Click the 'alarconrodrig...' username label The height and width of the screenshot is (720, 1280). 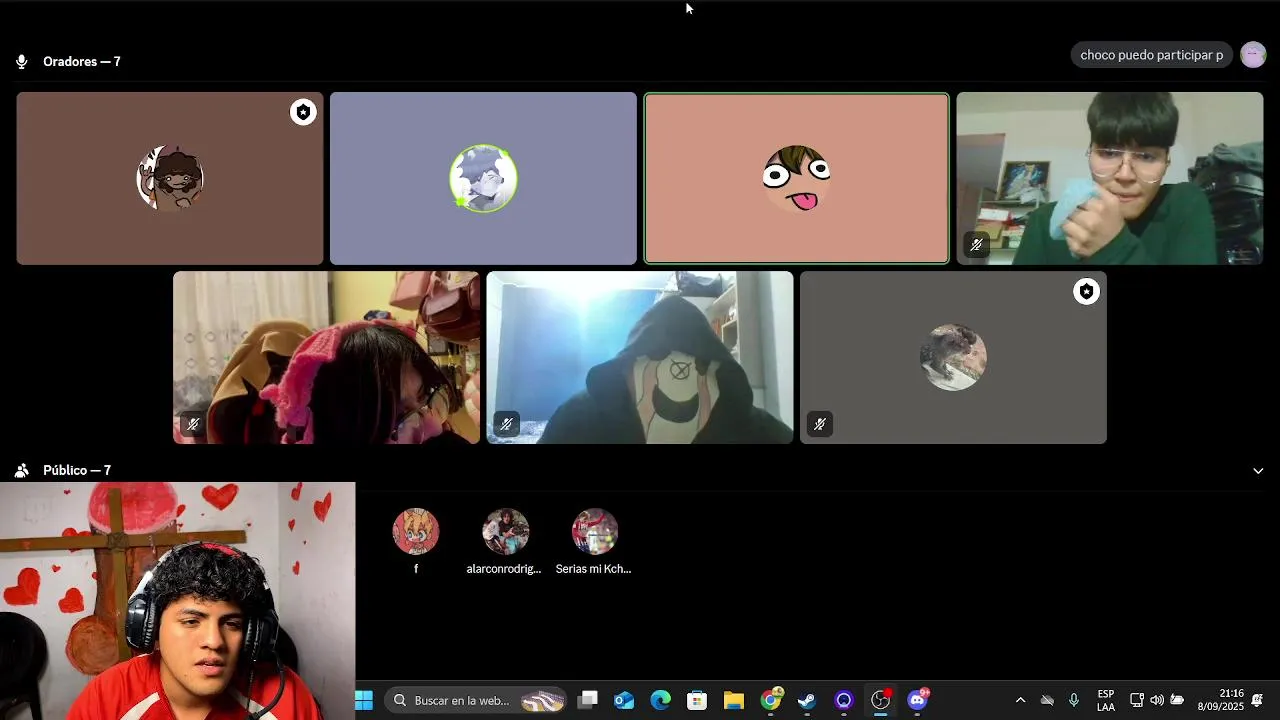click(504, 569)
